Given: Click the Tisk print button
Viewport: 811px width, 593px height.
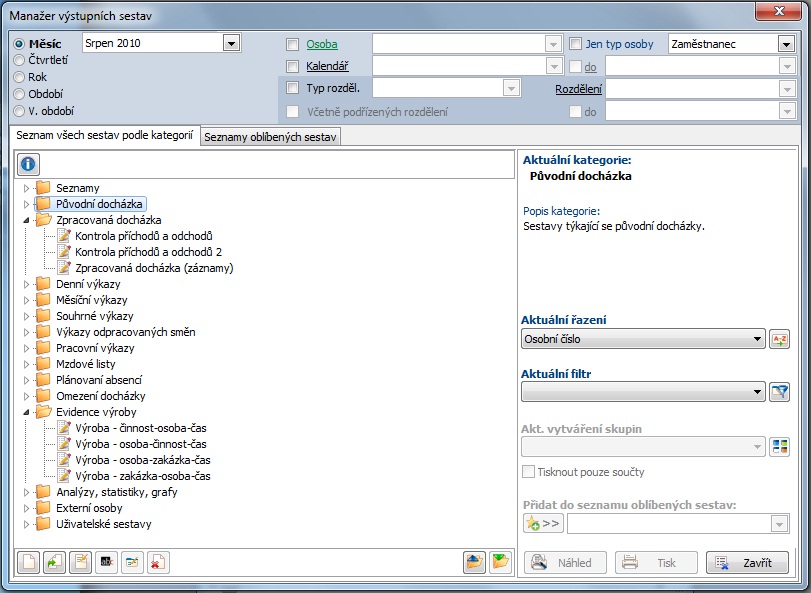Looking at the screenshot, I should tap(656, 562).
